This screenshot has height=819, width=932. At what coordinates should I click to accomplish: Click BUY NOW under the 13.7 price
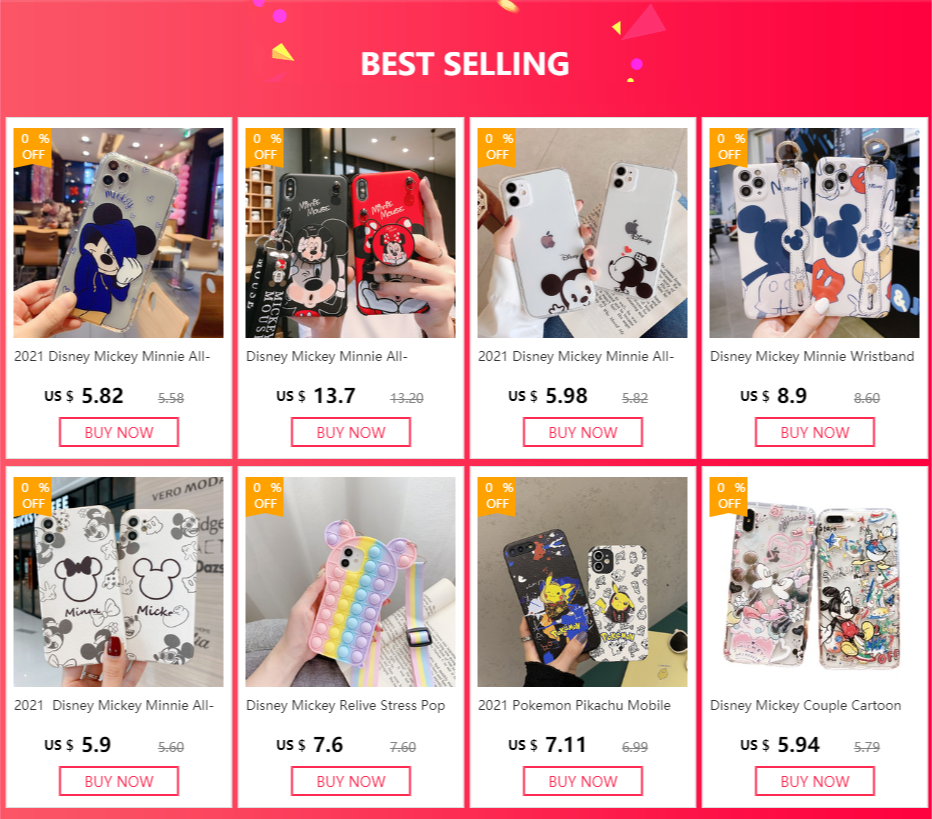click(x=351, y=432)
